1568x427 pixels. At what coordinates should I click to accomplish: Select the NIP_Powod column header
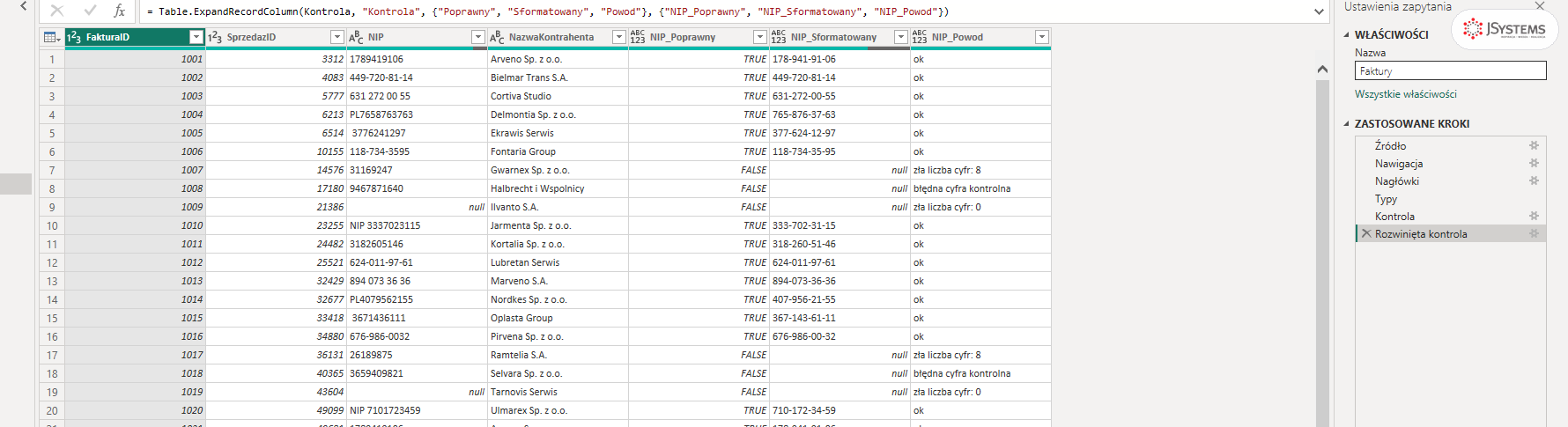(x=980, y=37)
